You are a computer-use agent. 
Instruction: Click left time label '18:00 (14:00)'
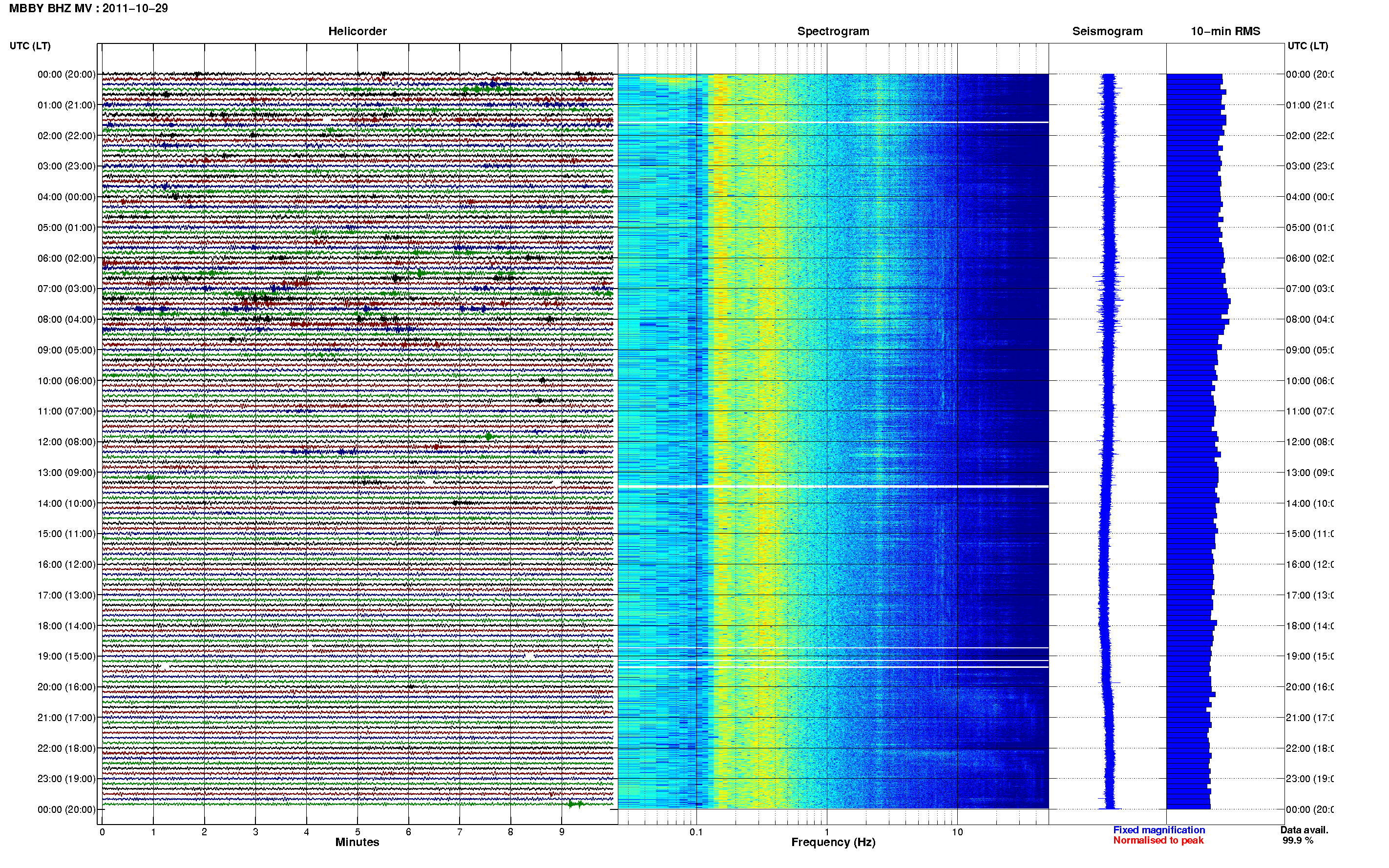[66, 626]
